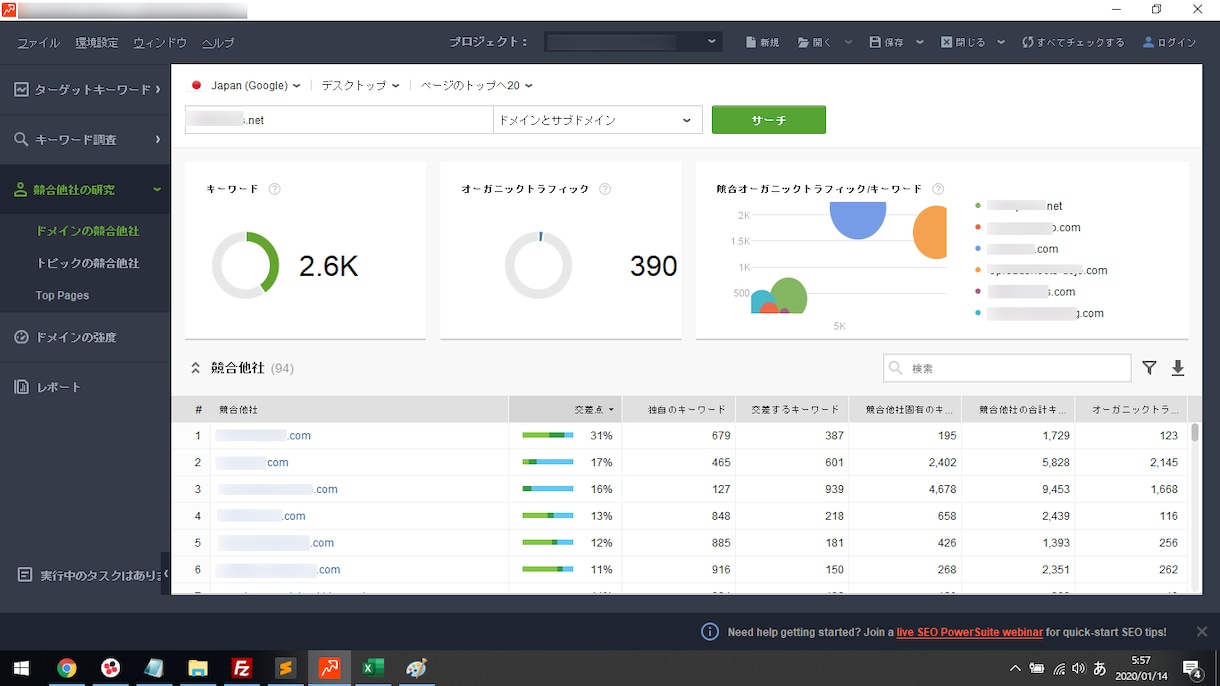Click the green サーチ button

click(x=769, y=120)
